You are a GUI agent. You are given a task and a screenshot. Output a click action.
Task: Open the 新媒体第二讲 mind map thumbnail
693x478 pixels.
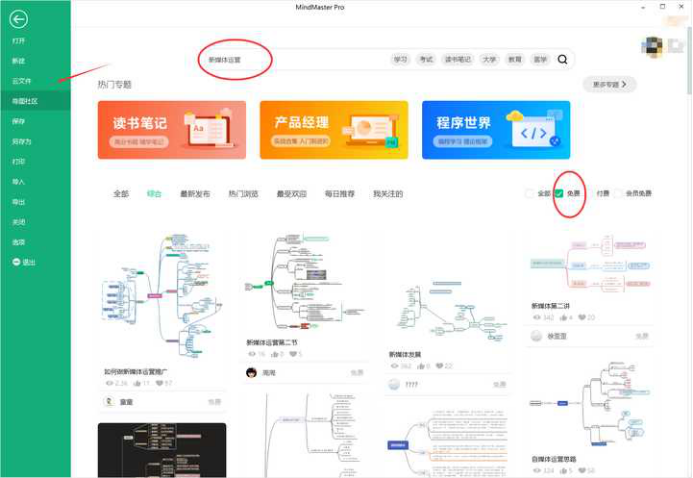click(x=590, y=263)
